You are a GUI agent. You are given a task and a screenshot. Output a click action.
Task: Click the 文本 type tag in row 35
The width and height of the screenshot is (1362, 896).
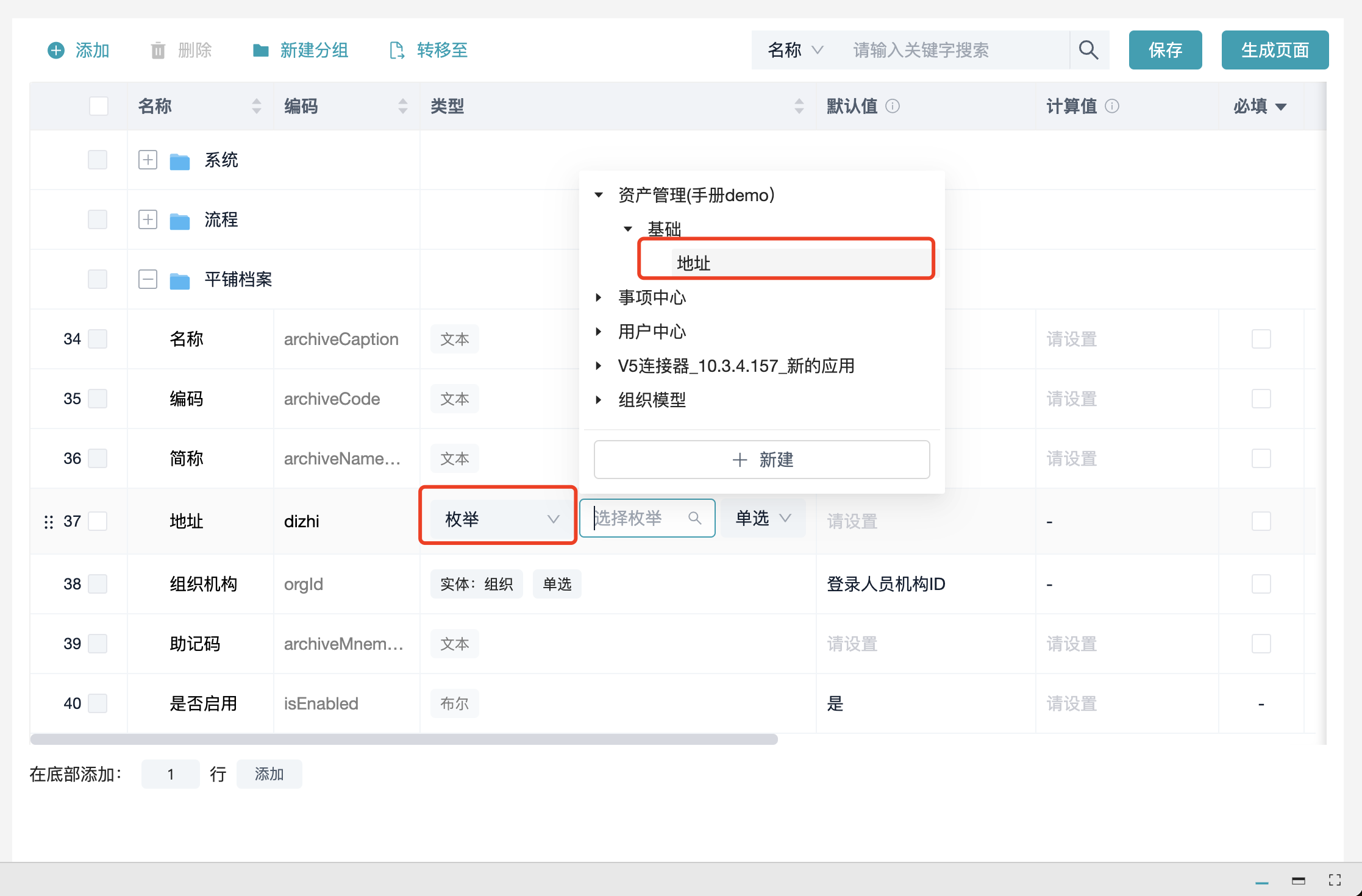click(455, 399)
